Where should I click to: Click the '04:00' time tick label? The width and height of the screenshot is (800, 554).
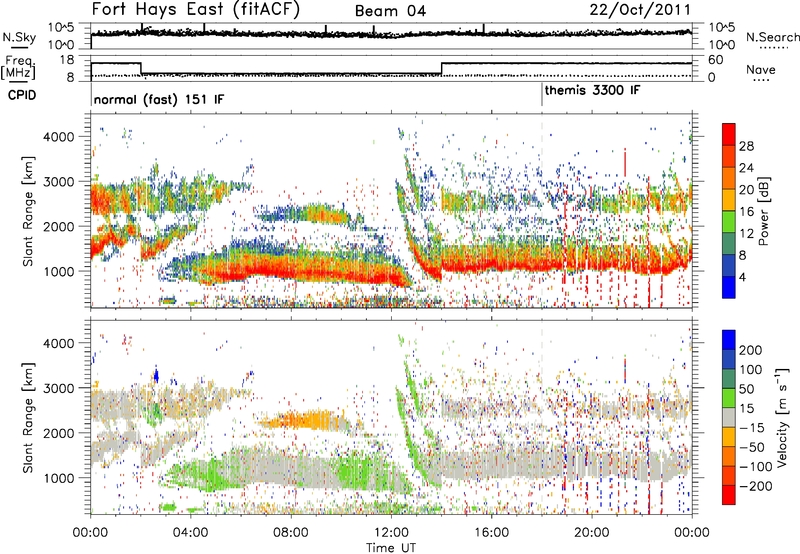(191, 533)
